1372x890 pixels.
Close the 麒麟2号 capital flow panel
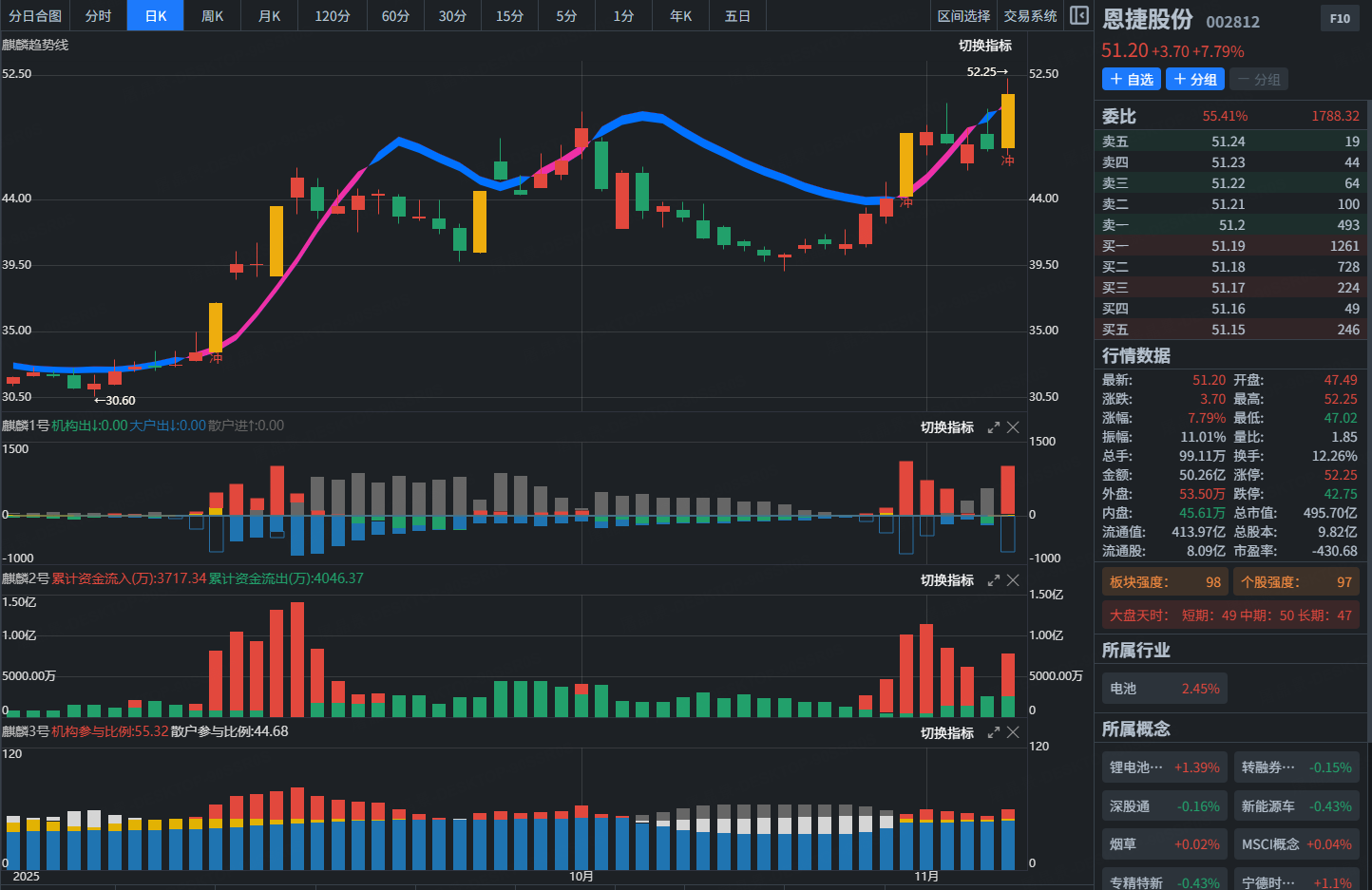tap(1013, 580)
